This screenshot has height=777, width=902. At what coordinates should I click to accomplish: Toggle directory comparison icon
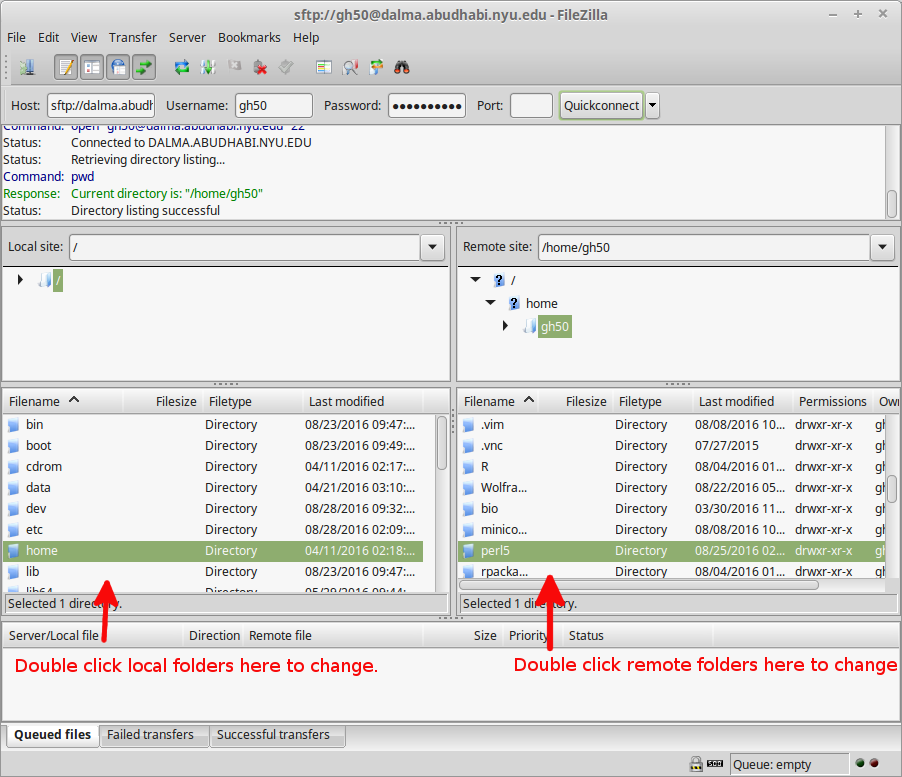(350, 68)
